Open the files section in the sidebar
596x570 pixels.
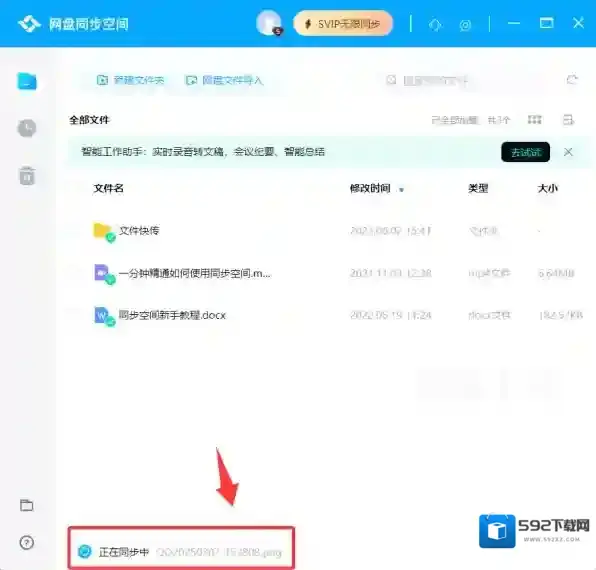(27, 81)
